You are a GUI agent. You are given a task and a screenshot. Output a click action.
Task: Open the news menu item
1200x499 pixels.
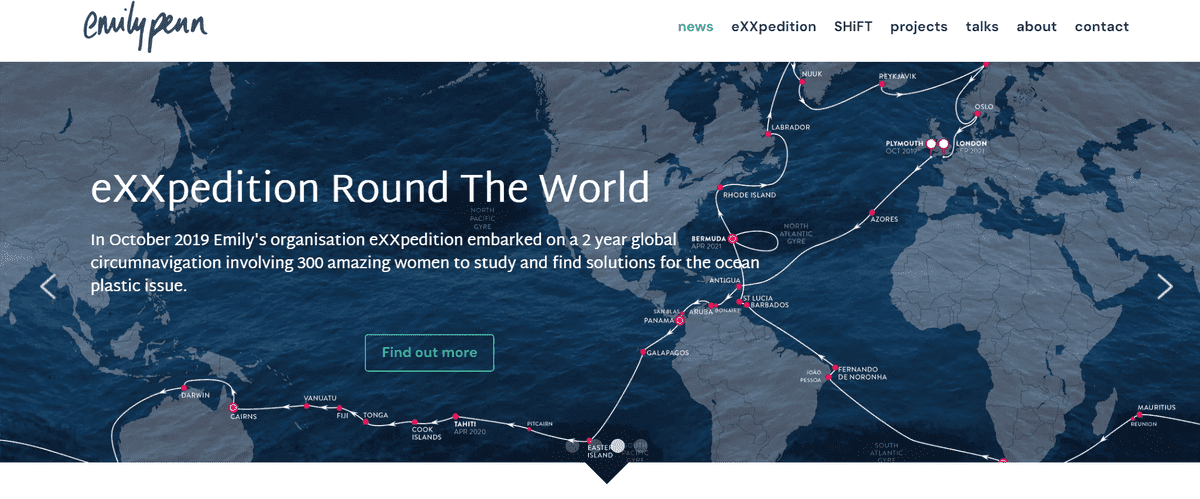click(x=695, y=27)
